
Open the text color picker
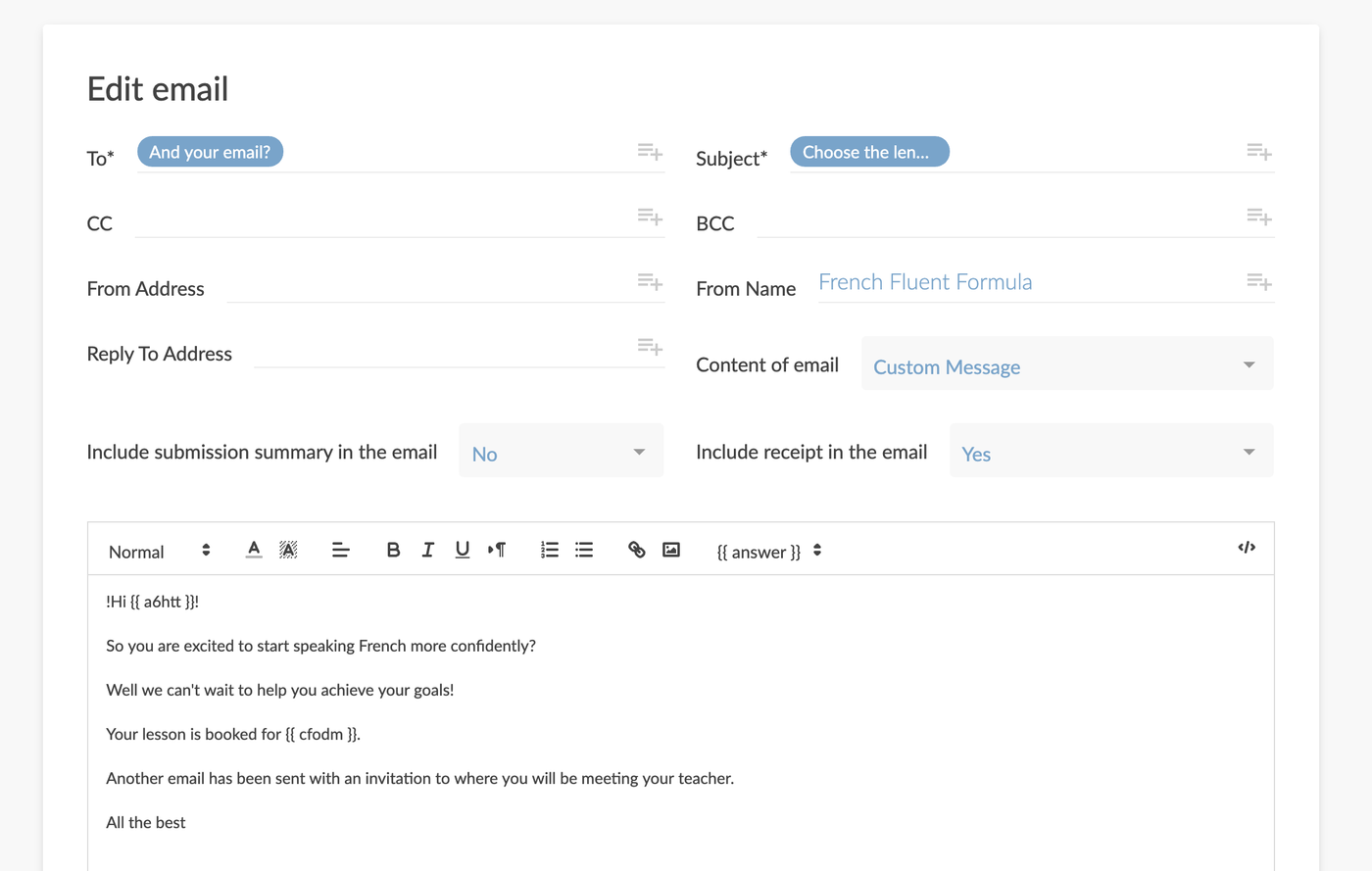[253, 550]
